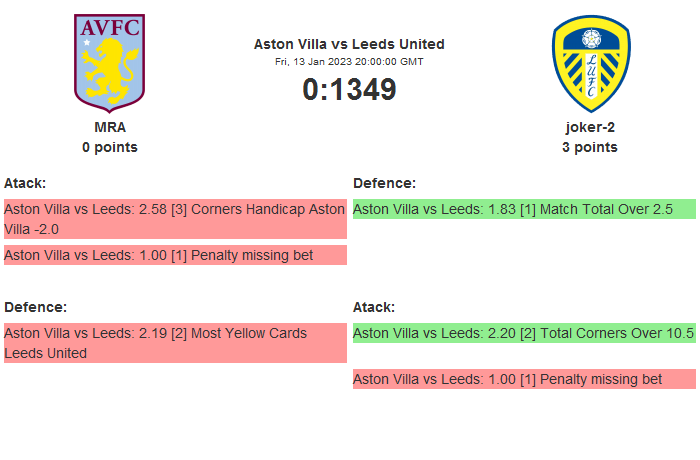Click the Aston Villa club crest

110,62
